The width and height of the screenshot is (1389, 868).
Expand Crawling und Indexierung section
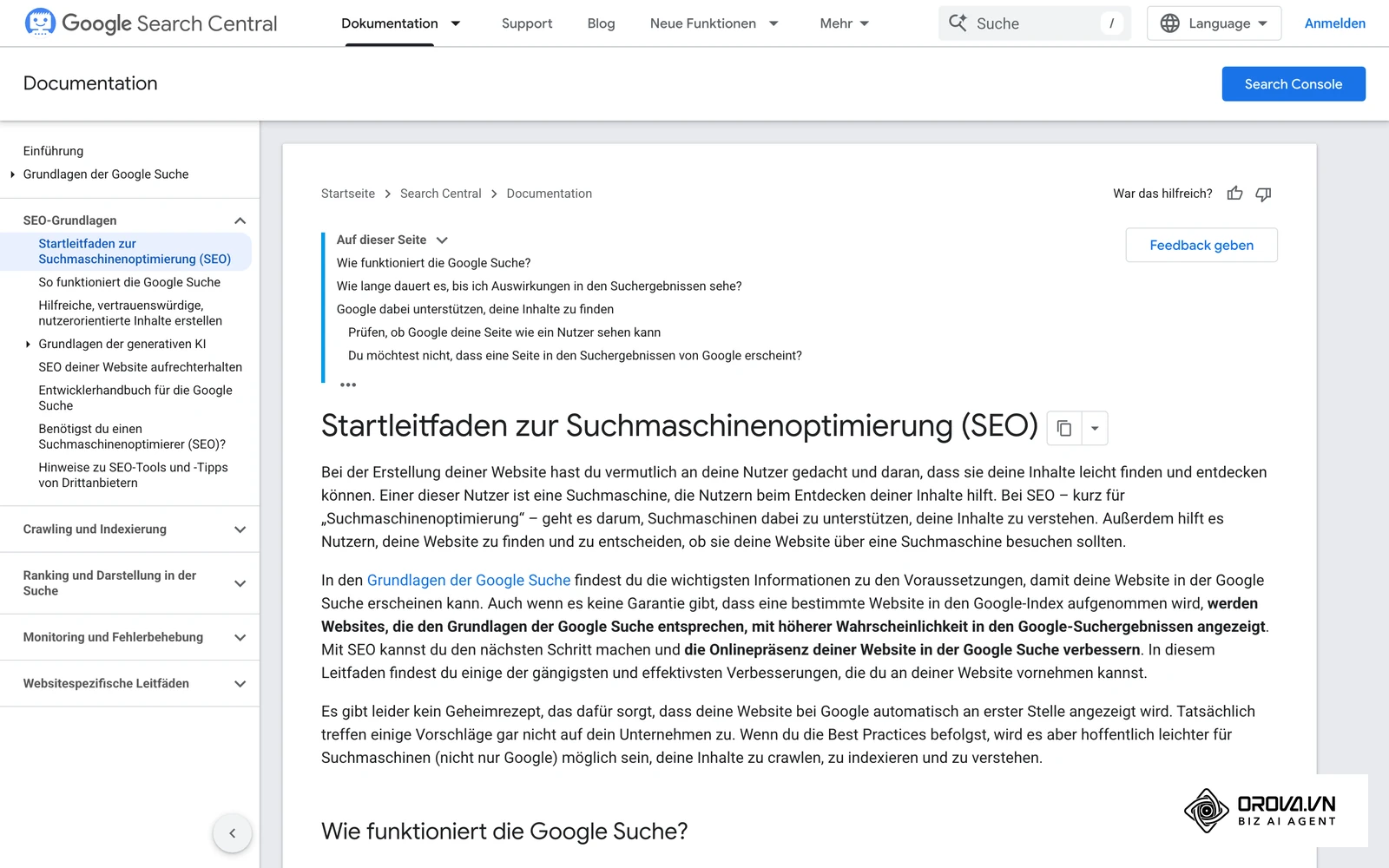[x=240, y=529]
